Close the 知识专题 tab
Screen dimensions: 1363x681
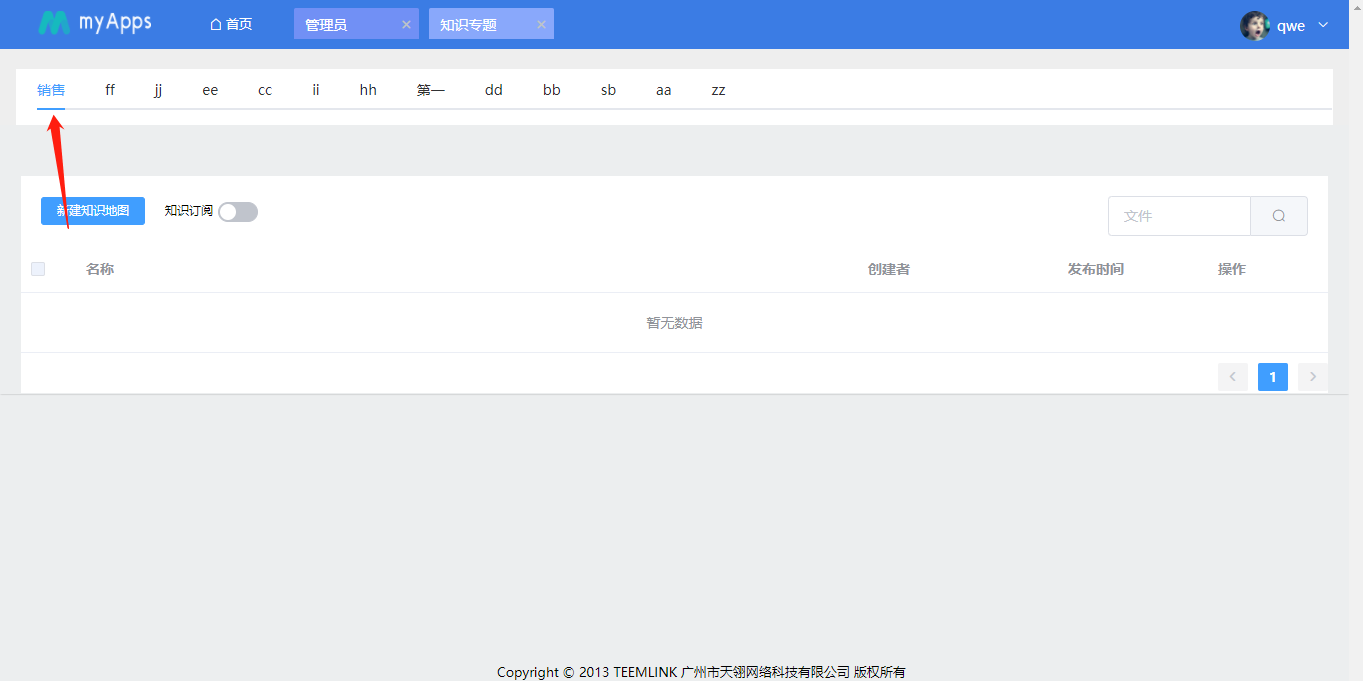tap(541, 24)
